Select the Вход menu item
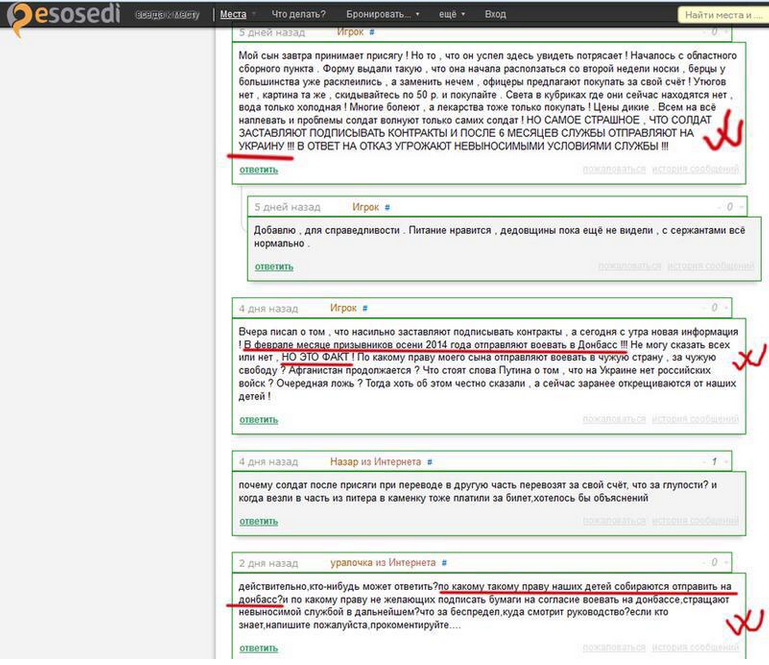 coord(495,14)
